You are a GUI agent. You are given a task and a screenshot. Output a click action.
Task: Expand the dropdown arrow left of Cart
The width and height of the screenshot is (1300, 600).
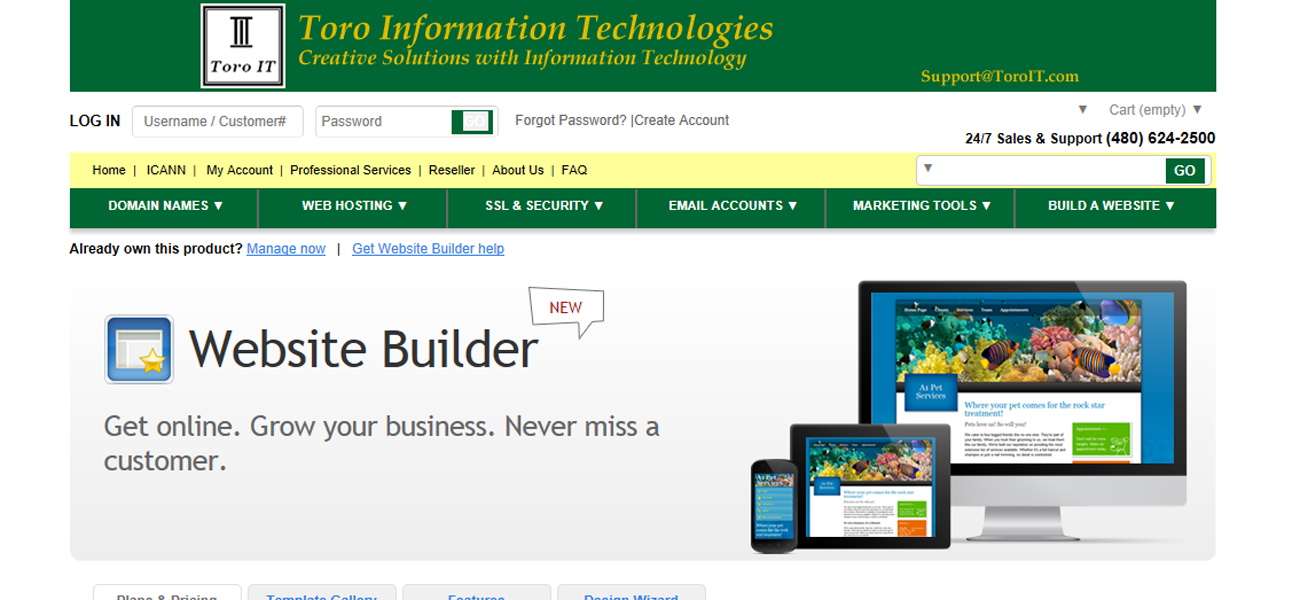pos(1082,110)
